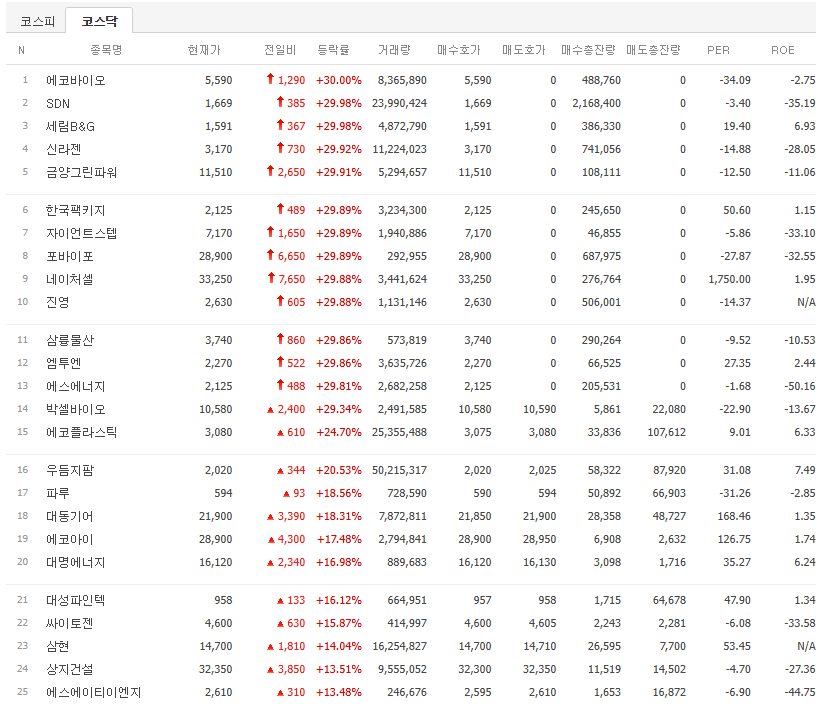Select the 싸이토젠 stock name
The width and height of the screenshot is (835, 709).
pos(70,623)
